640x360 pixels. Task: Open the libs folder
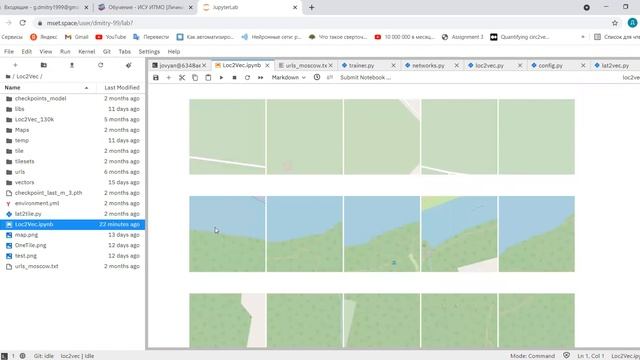tap(73, 109)
